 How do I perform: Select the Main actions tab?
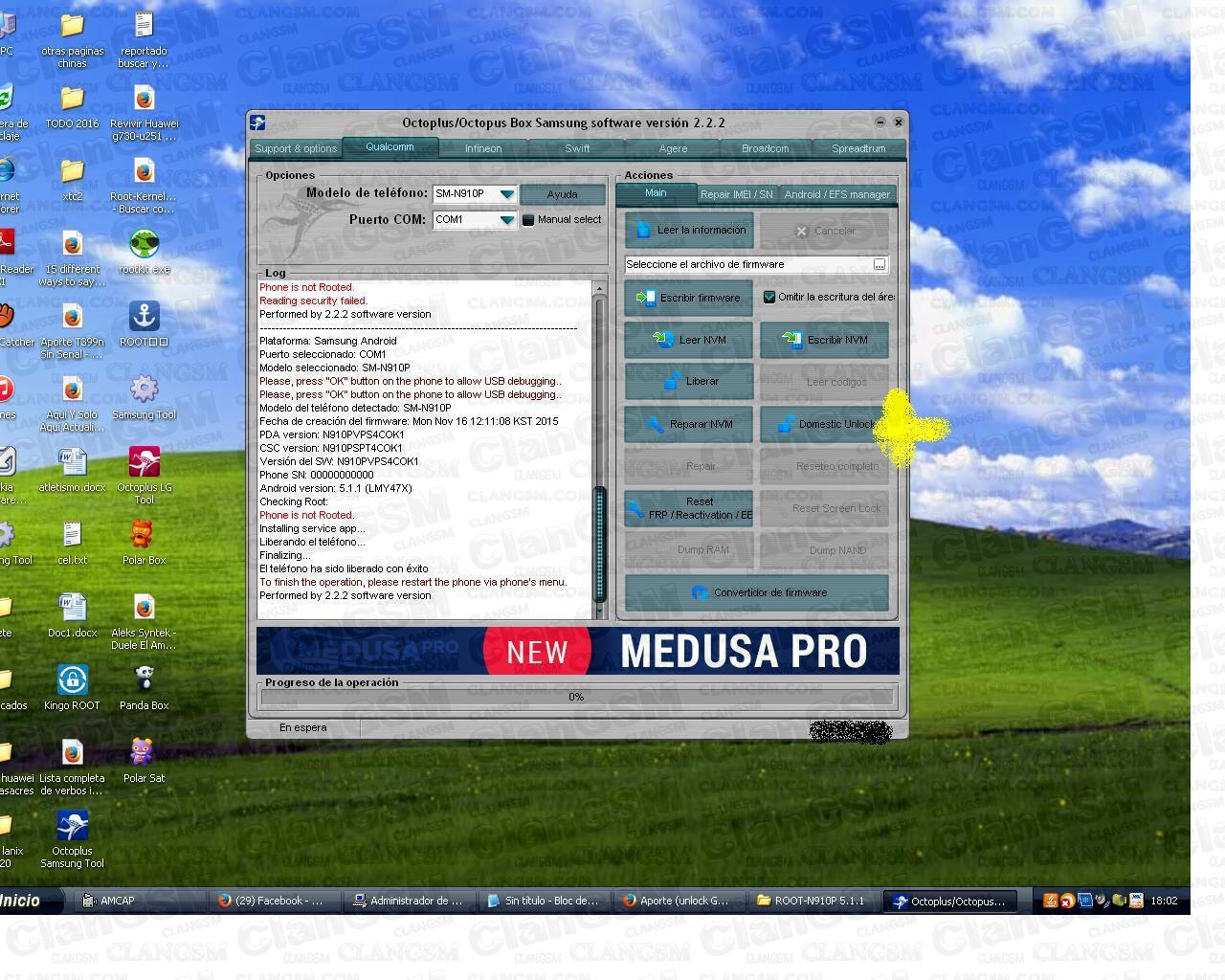[656, 193]
